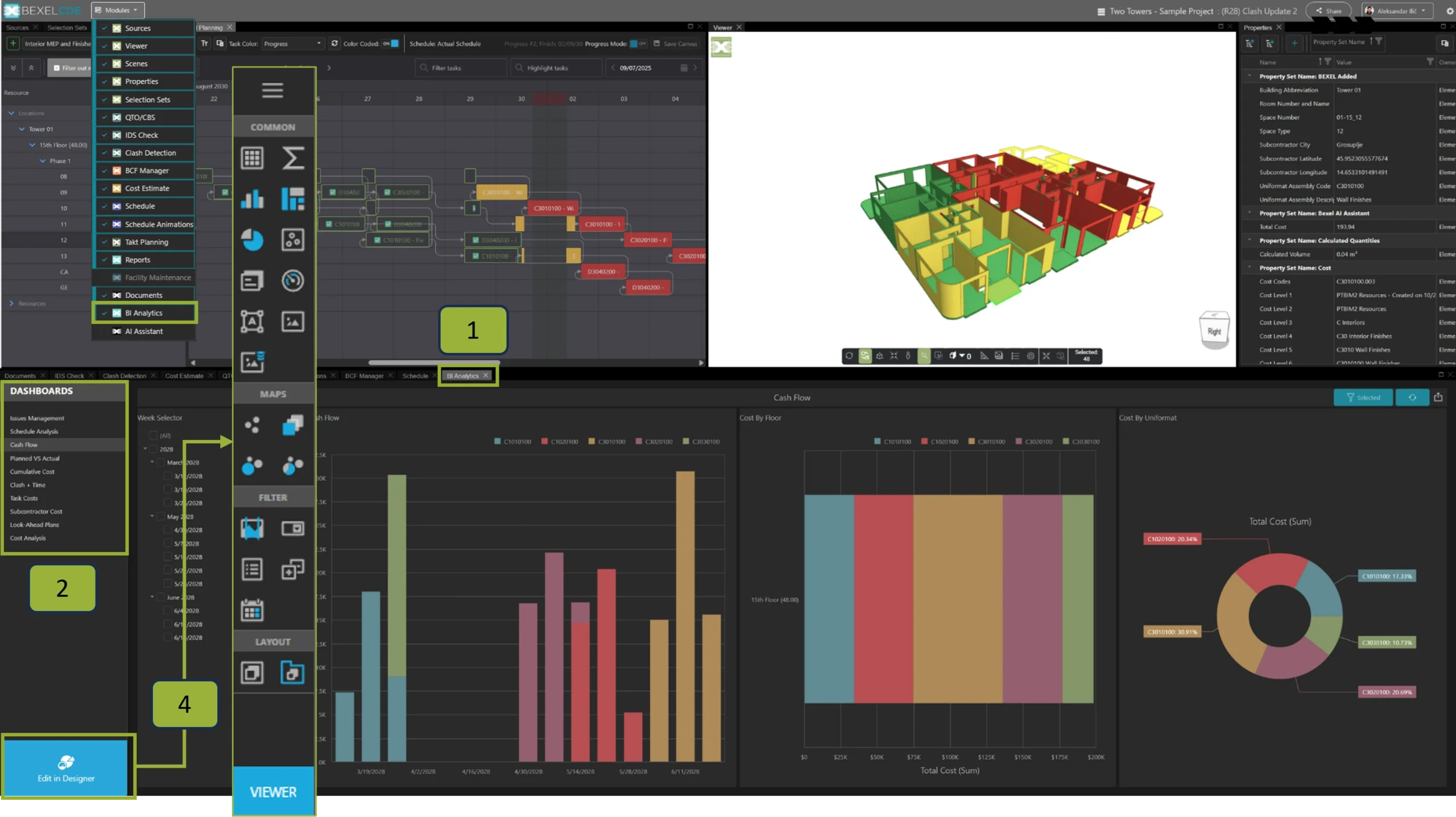The width and height of the screenshot is (1456, 817).
Task: Click the grid table designer icon
Action: [x=252, y=158]
